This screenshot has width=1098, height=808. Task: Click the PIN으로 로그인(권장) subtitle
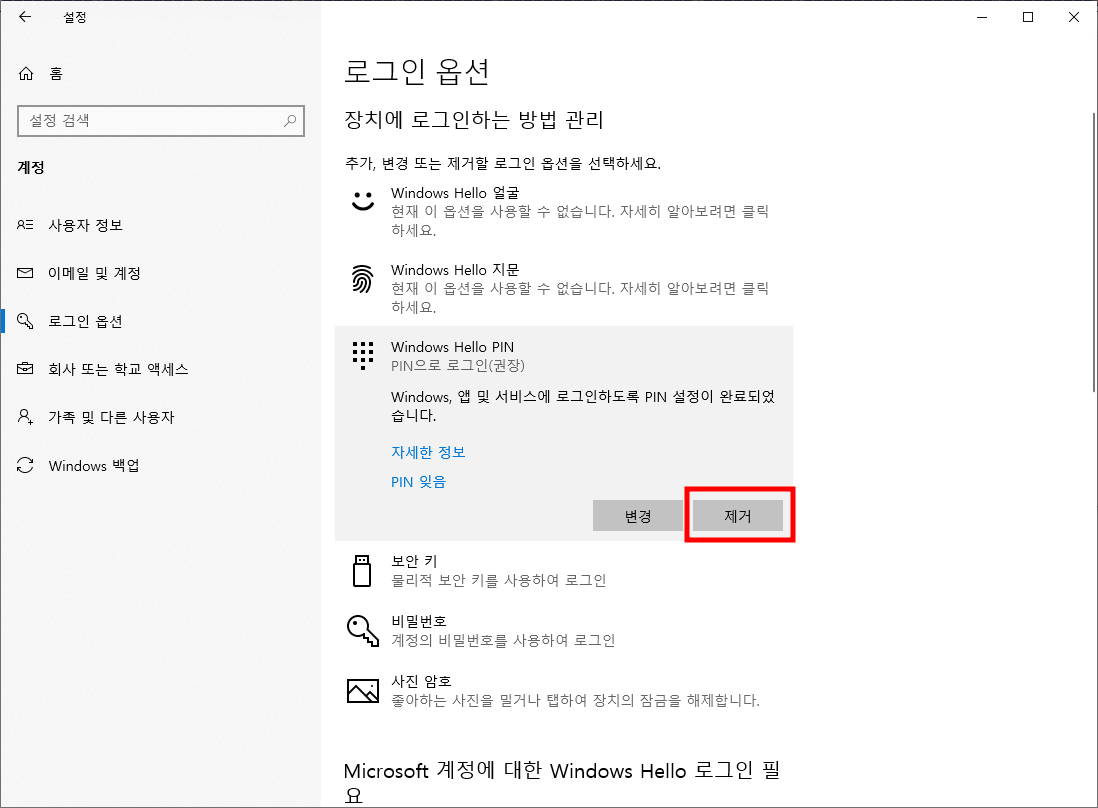pyautogui.click(x=457, y=365)
